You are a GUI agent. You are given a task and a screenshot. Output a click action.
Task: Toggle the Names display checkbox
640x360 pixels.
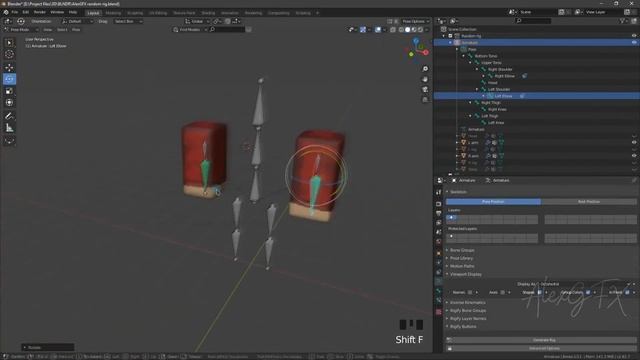pos(470,292)
